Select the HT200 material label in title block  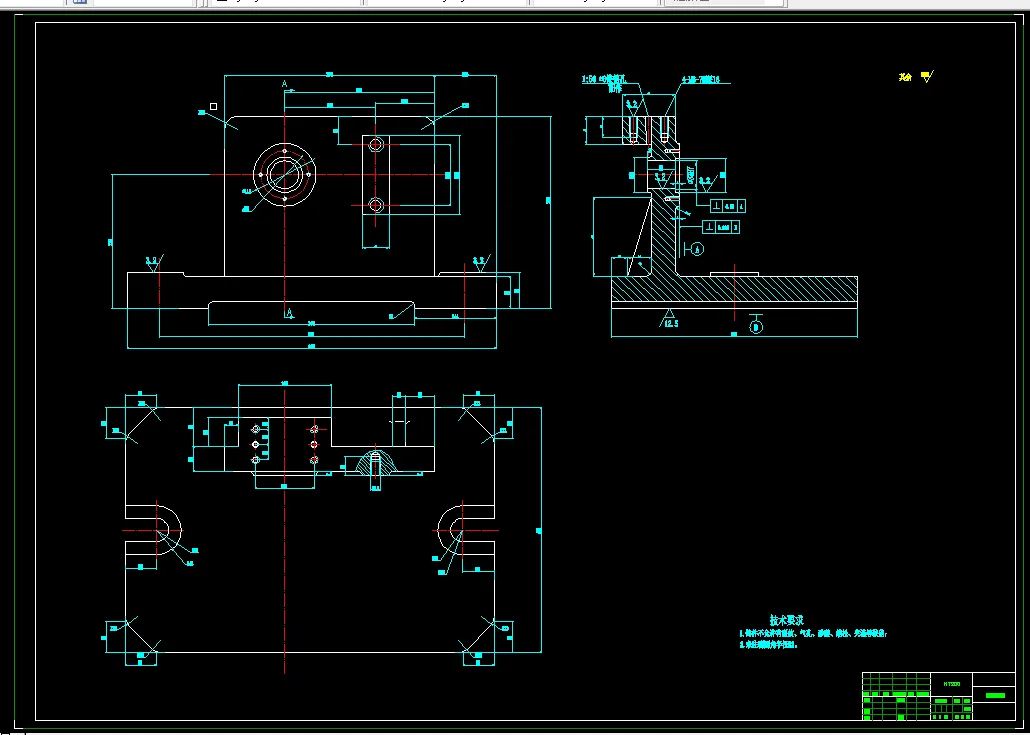(x=952, y=684)
